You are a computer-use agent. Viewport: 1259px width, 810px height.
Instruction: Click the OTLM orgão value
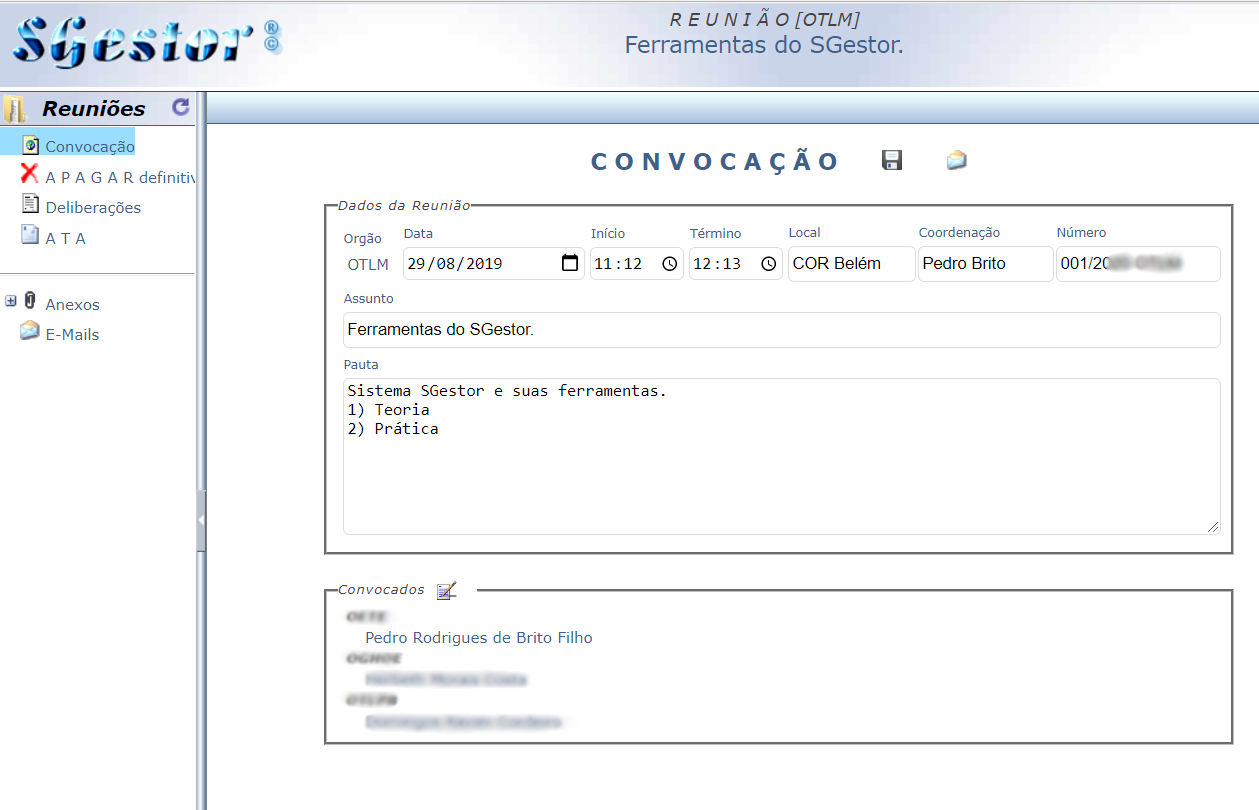click(368, 265)
